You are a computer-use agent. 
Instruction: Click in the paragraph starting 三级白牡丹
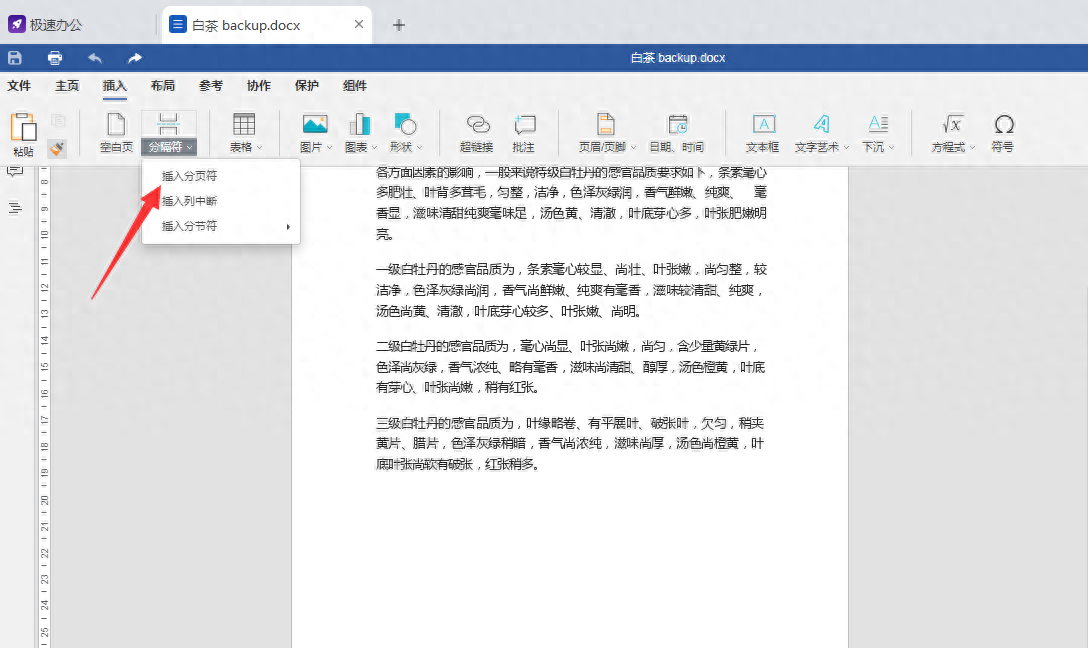[572, 443]
